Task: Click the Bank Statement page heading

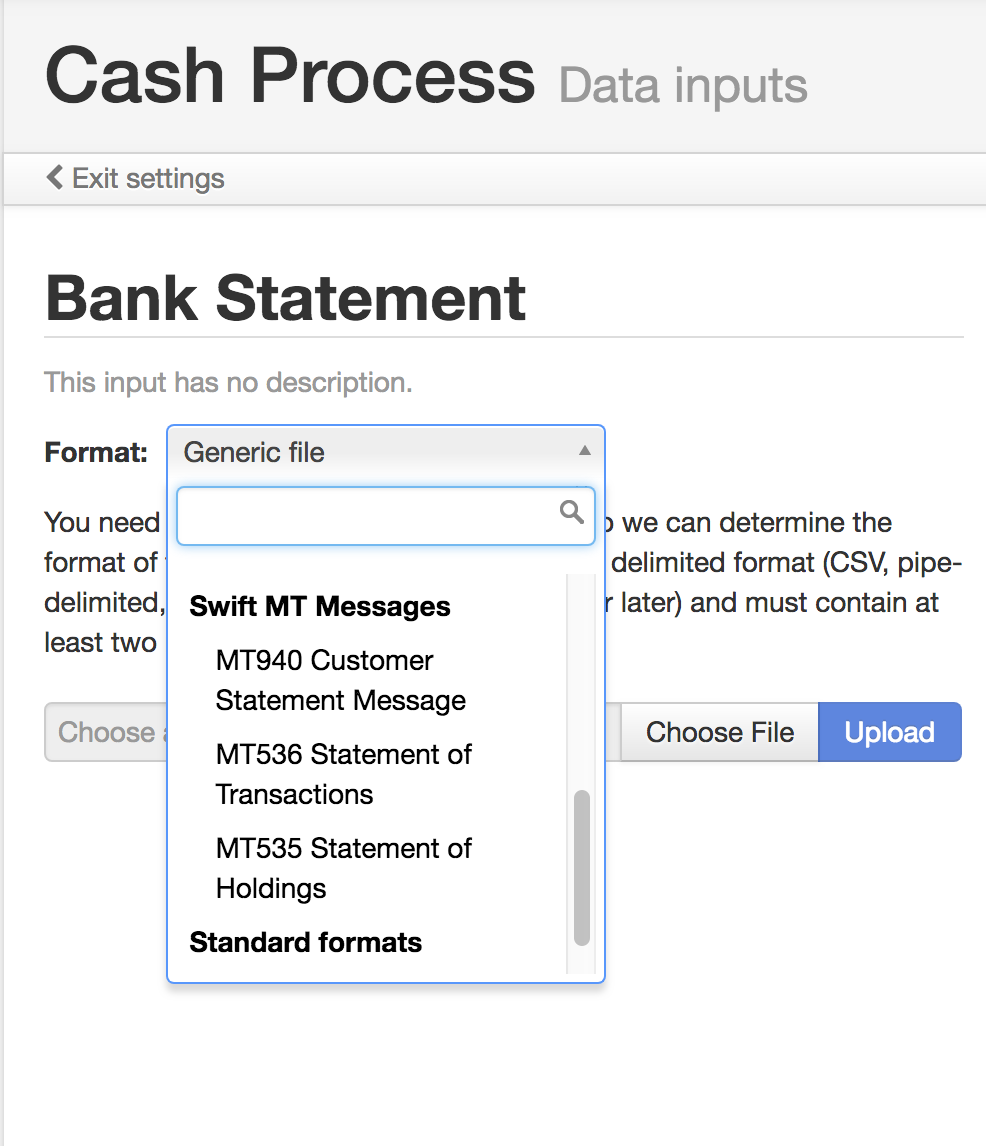Action: (285, 297)
